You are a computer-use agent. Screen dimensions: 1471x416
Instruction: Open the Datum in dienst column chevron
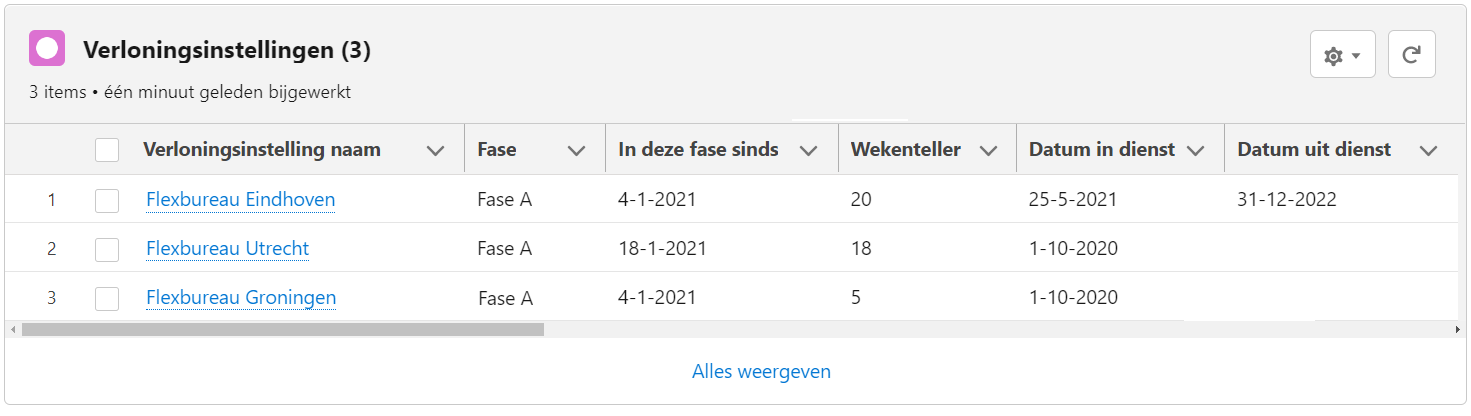1195,151
